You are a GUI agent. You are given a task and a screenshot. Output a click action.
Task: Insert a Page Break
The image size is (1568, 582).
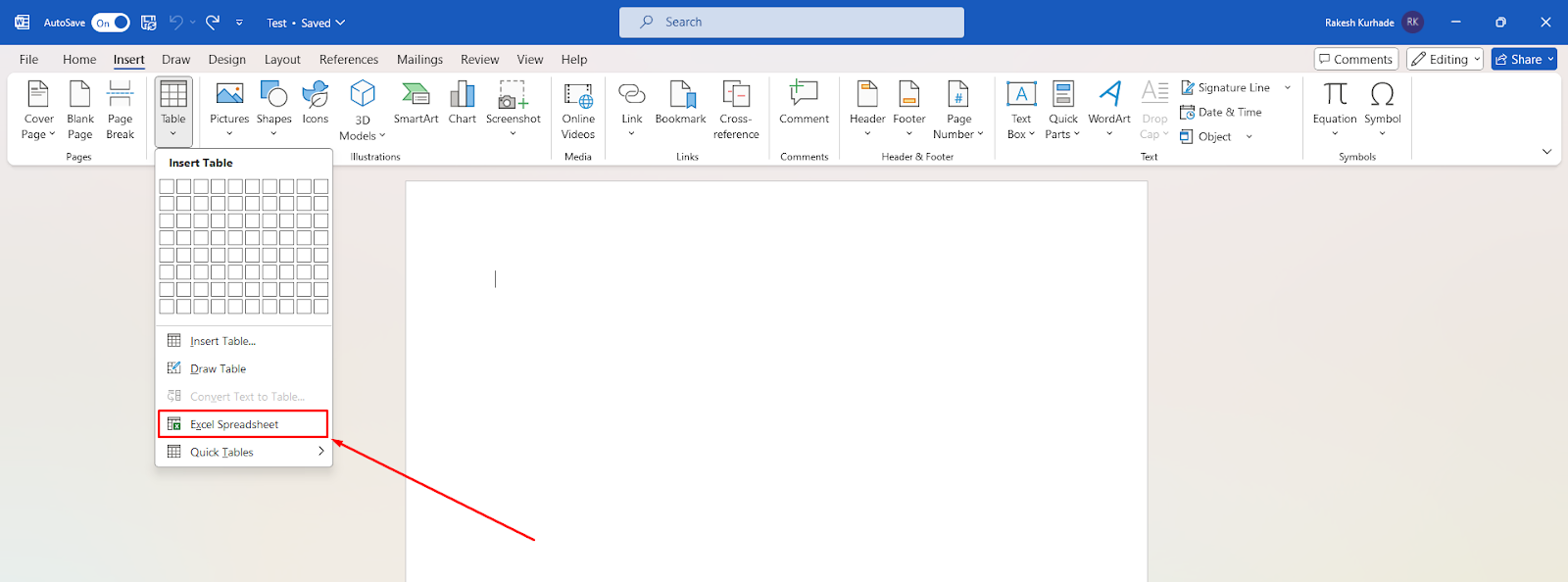click(121, 110)
